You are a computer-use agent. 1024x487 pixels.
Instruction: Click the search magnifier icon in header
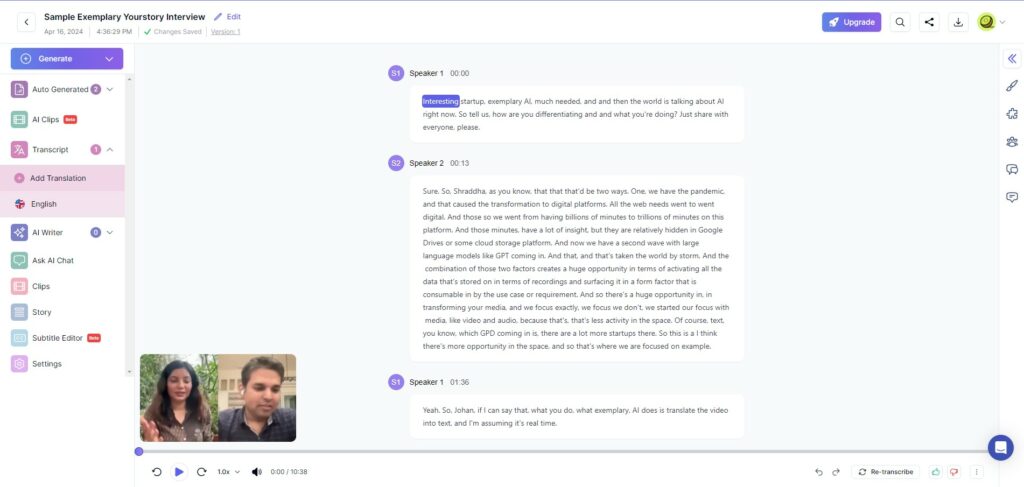click(900, 22)
